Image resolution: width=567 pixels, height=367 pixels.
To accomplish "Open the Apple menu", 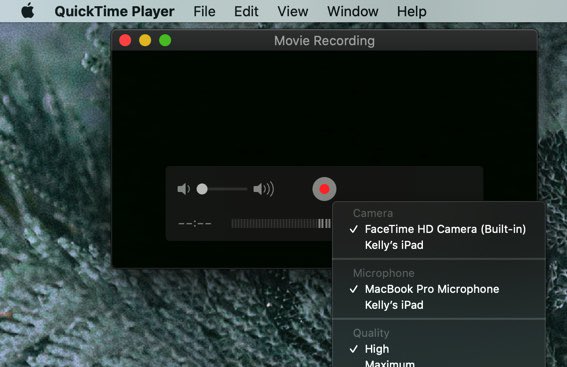I will point(28,11).
